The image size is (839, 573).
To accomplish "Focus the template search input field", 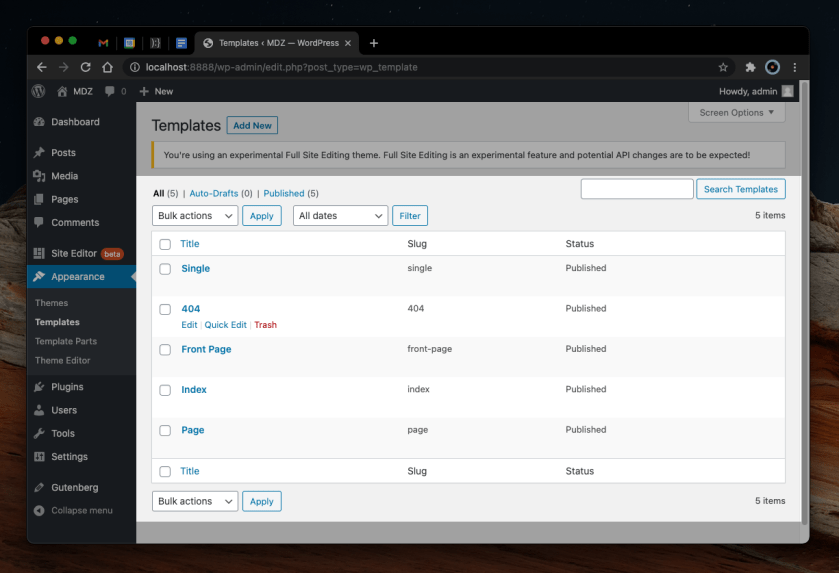I will [x=636, y=189].
